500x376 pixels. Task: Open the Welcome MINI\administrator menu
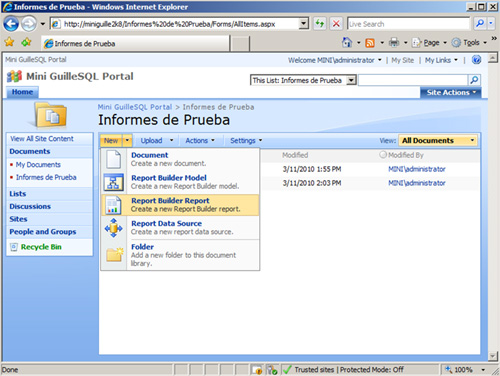pyautogui.click(x=335, y=60)
